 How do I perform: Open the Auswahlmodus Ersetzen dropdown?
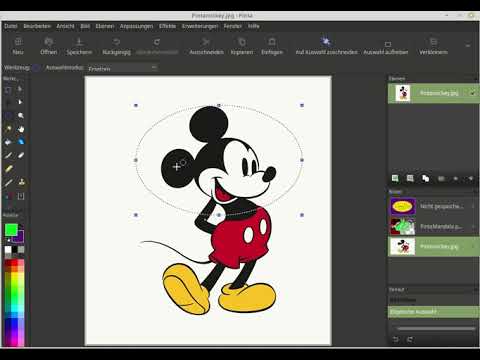[x=122, y=68]
